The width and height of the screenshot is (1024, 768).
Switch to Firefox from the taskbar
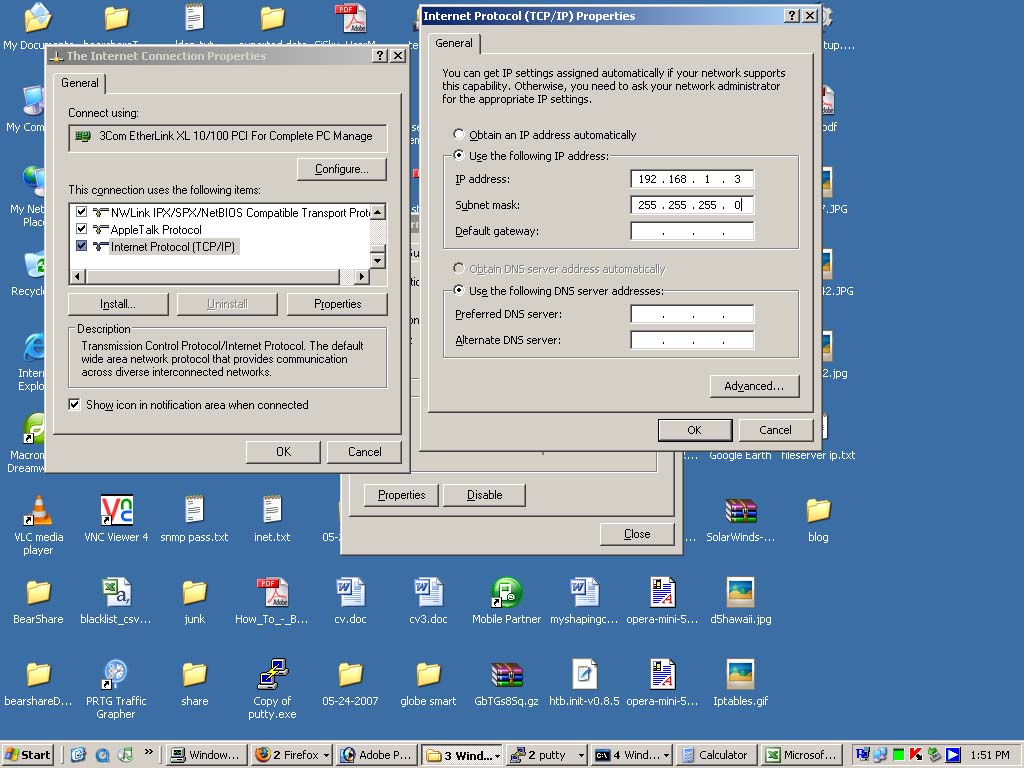coord(290,755)
